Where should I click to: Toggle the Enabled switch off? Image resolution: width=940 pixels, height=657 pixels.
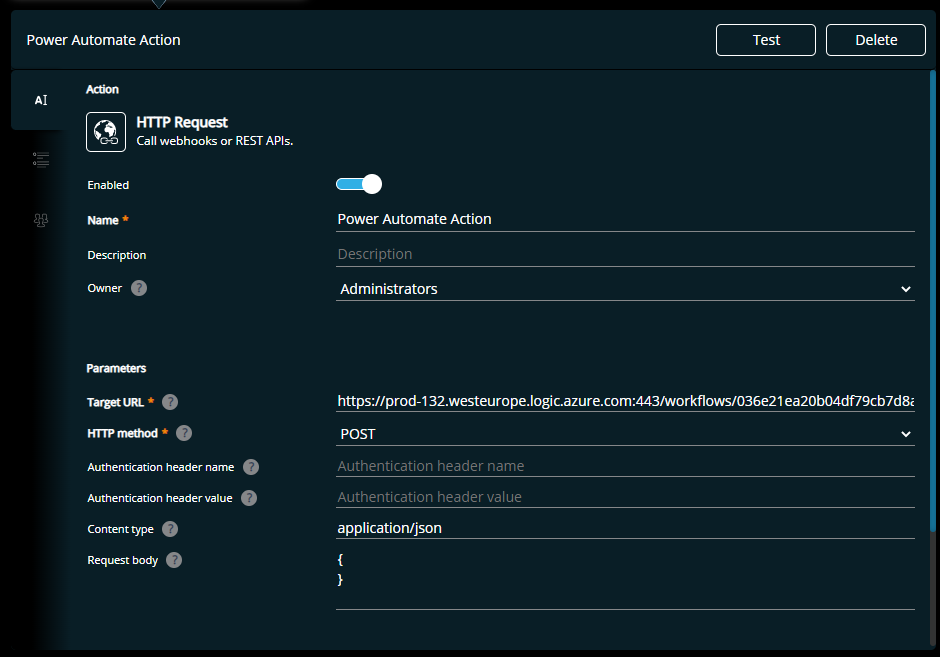click(358, 184)
